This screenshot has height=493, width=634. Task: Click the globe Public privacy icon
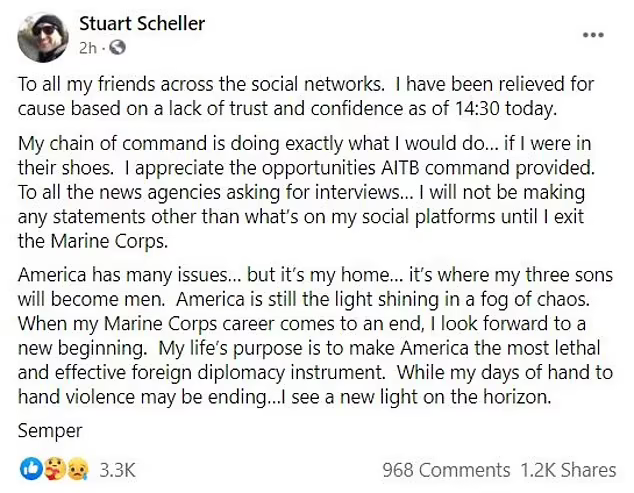click(116, 46)
